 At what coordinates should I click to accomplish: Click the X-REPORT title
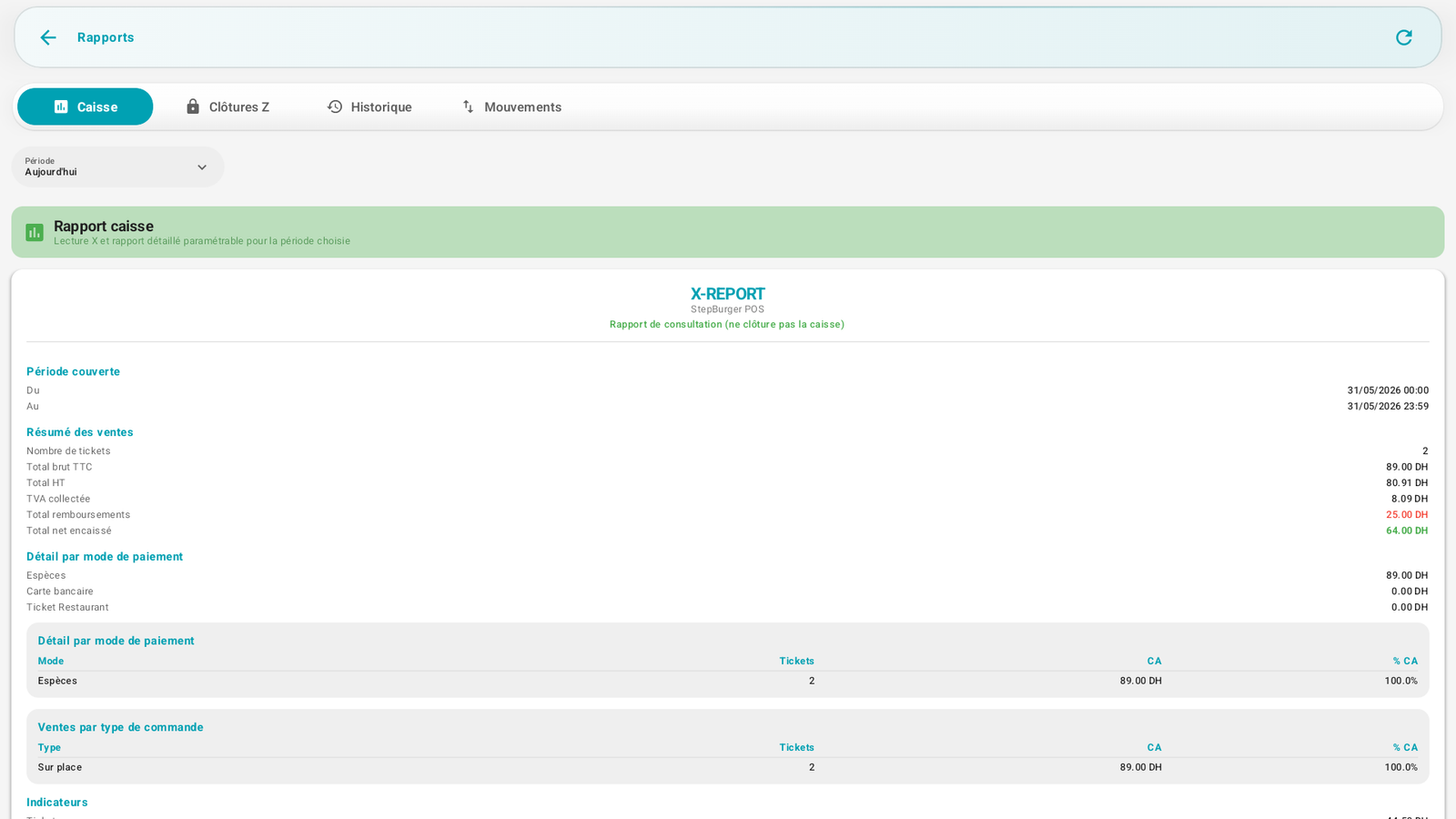728,294
